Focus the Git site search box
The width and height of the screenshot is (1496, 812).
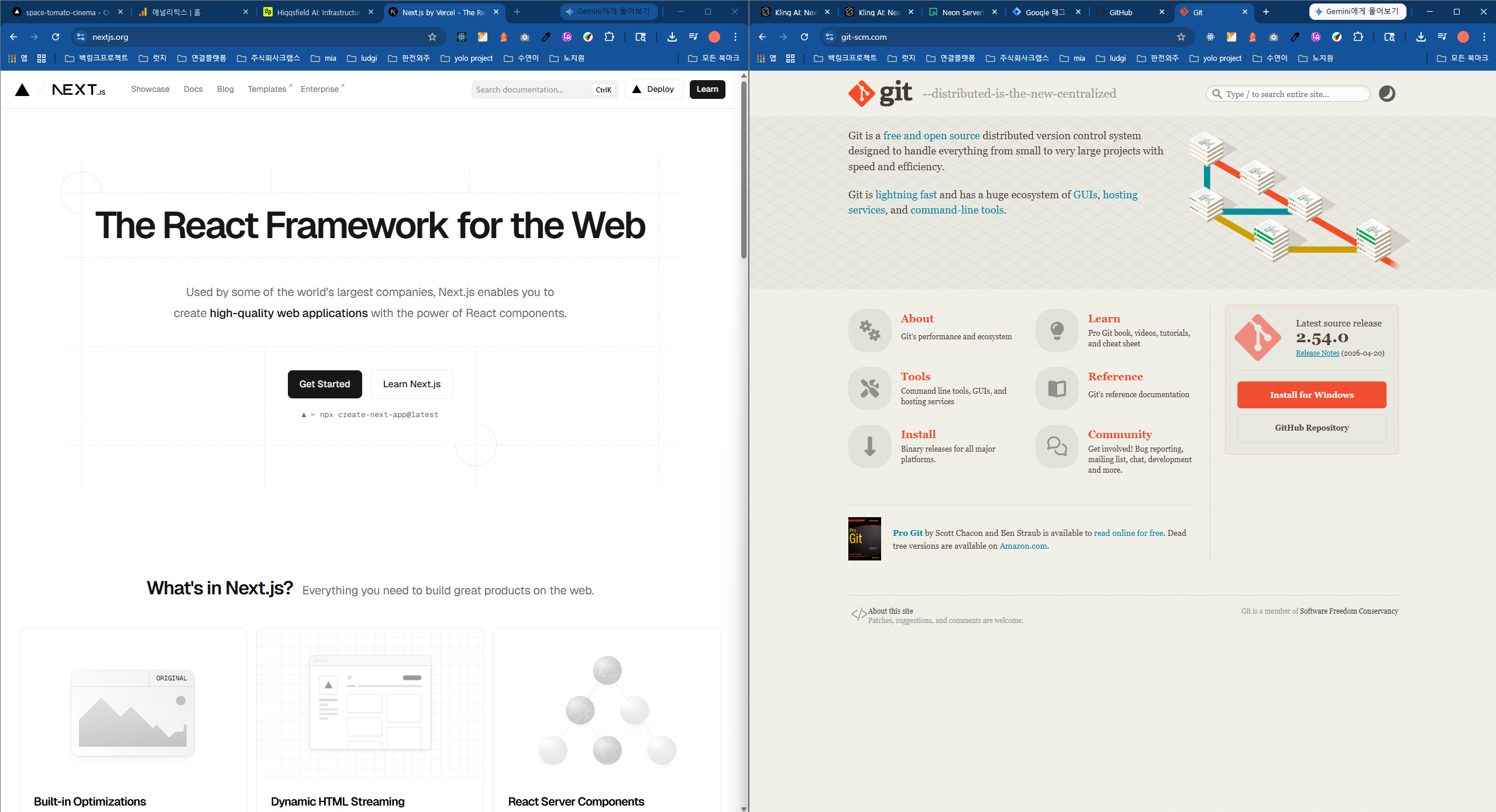[1288, 94]
